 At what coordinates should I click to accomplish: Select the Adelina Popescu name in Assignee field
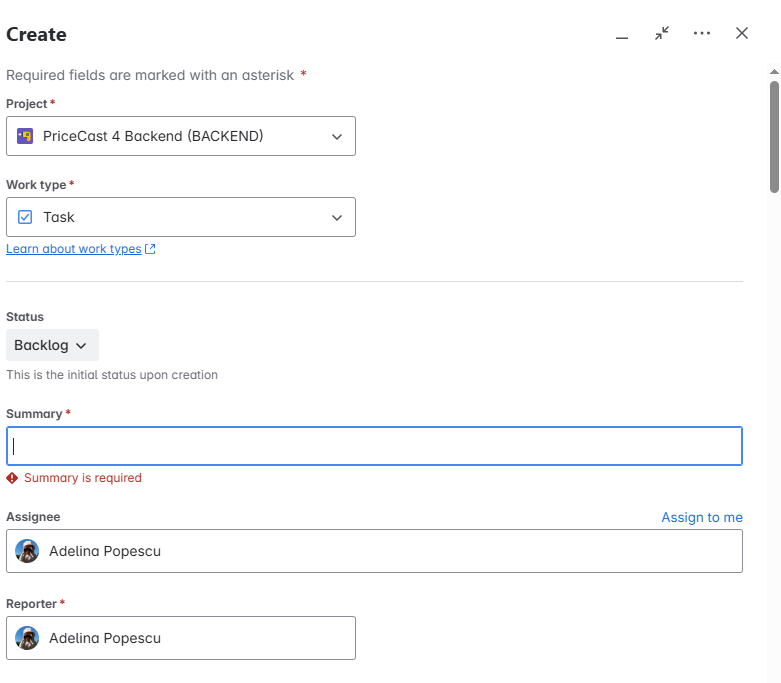click(105, 551)
